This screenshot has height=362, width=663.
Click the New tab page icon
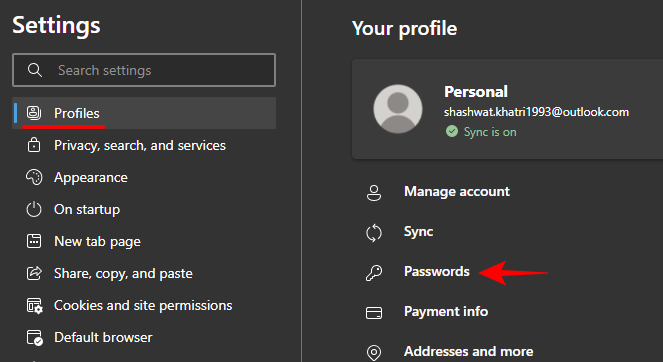click(x=34, y=241)
